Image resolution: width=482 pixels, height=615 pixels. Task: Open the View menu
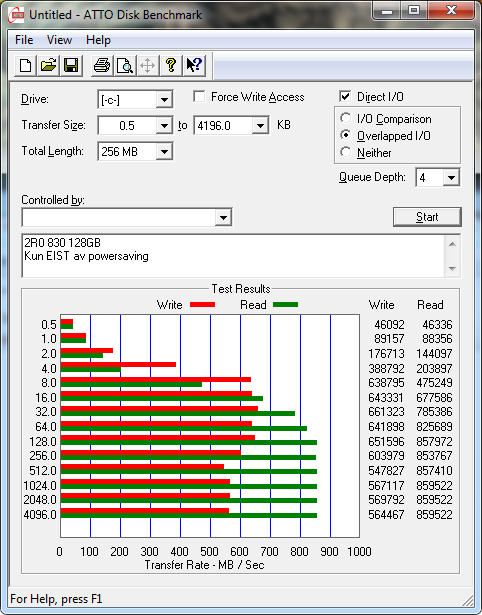pos(59,40)
